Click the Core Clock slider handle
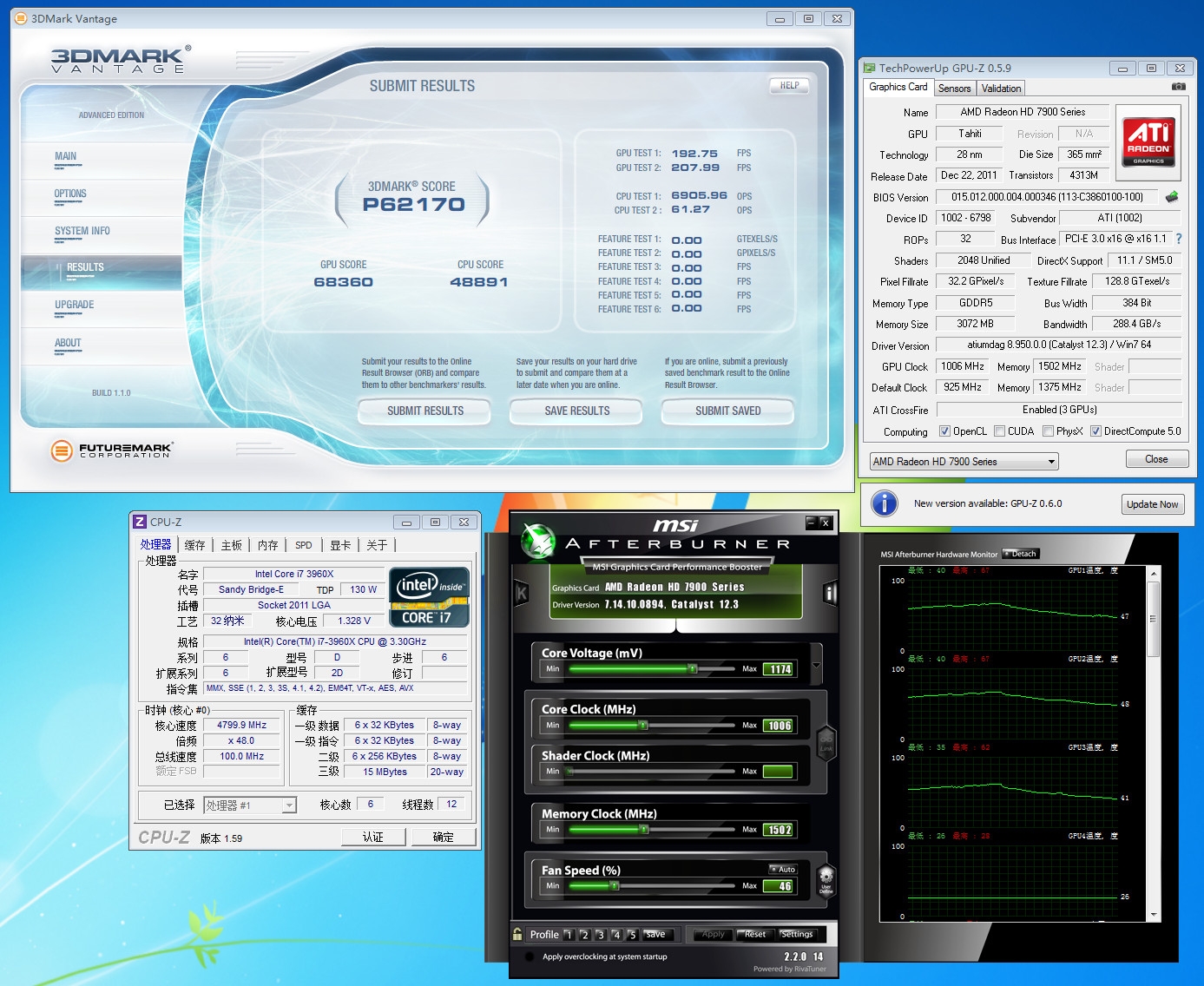 pos(642,725)
